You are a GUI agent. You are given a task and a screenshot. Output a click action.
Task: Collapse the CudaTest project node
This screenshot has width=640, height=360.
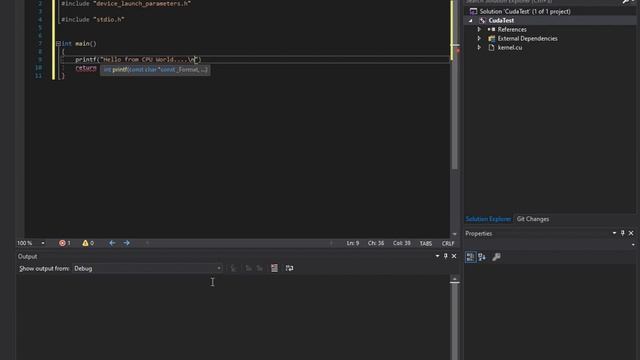coord(471,20)
